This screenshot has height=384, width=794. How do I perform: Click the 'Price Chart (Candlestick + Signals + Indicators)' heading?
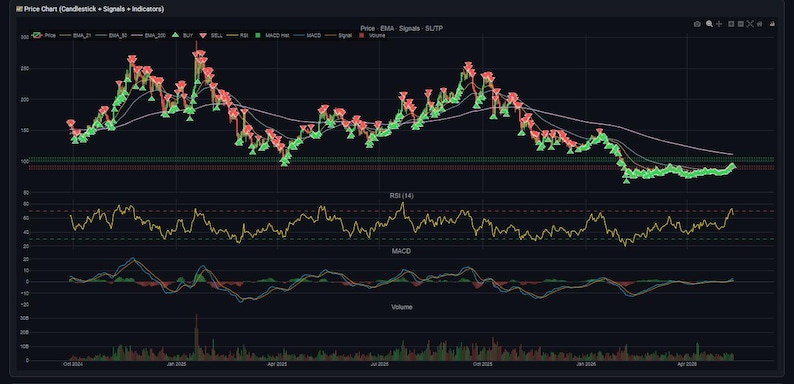click(94, 9)
